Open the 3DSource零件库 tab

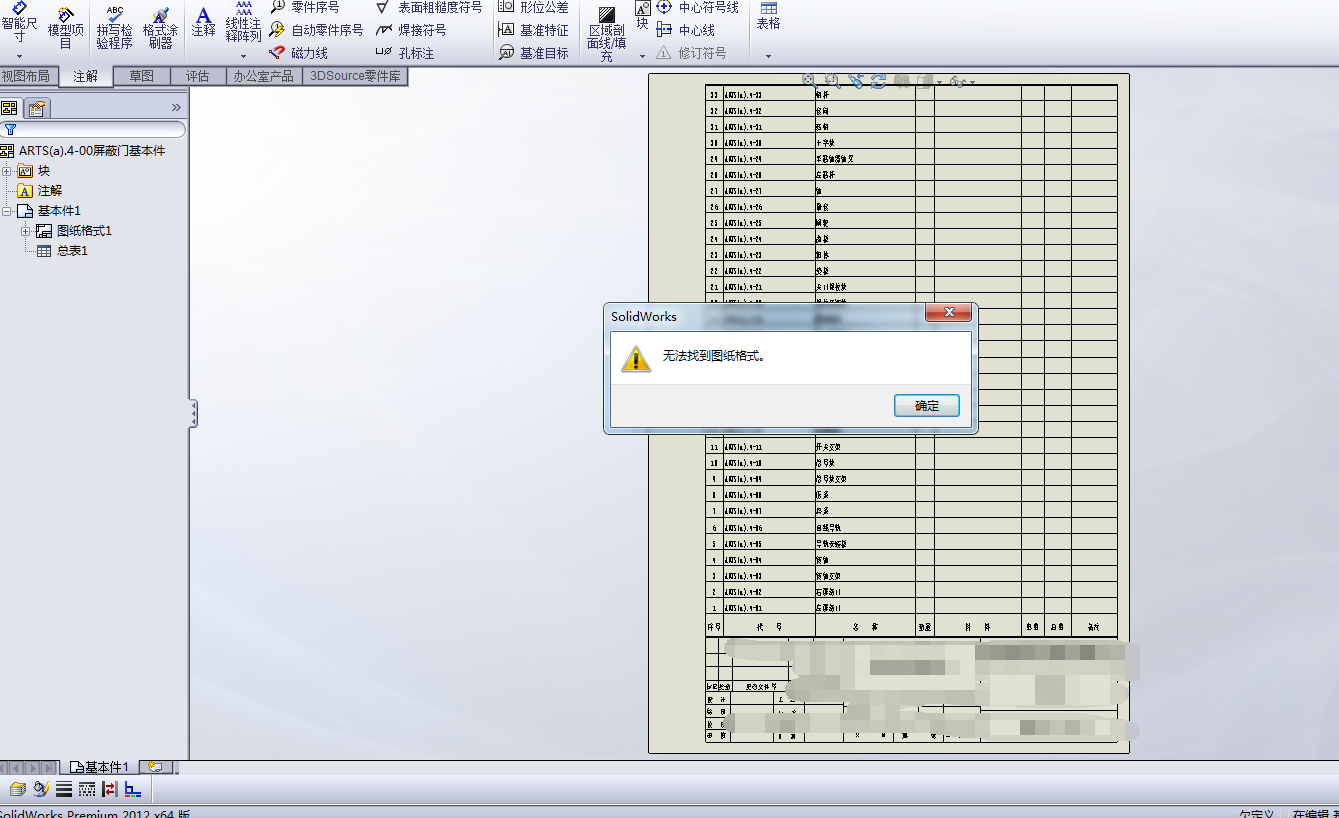point(355,76)
